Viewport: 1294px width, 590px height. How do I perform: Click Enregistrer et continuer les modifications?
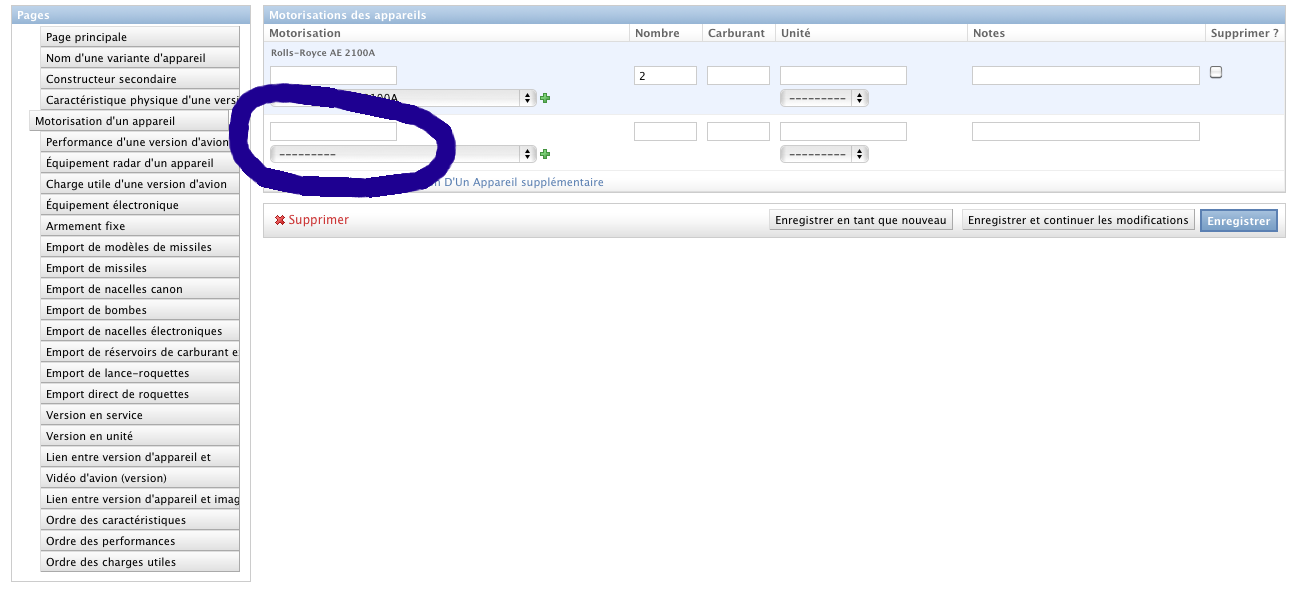(x=1078, y=220)
